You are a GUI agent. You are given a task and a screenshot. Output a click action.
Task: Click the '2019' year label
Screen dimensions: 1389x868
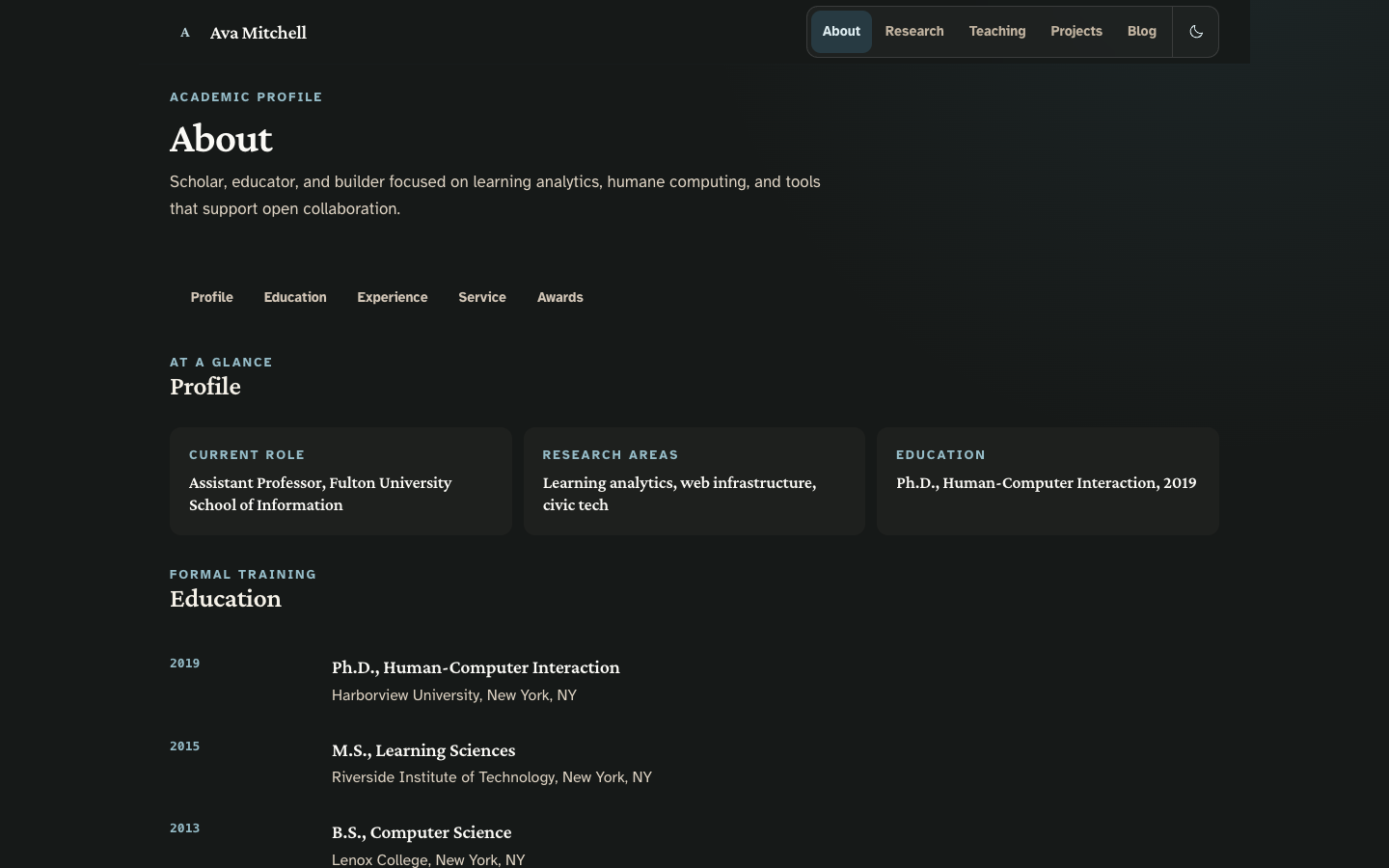(x=185, y=664)
